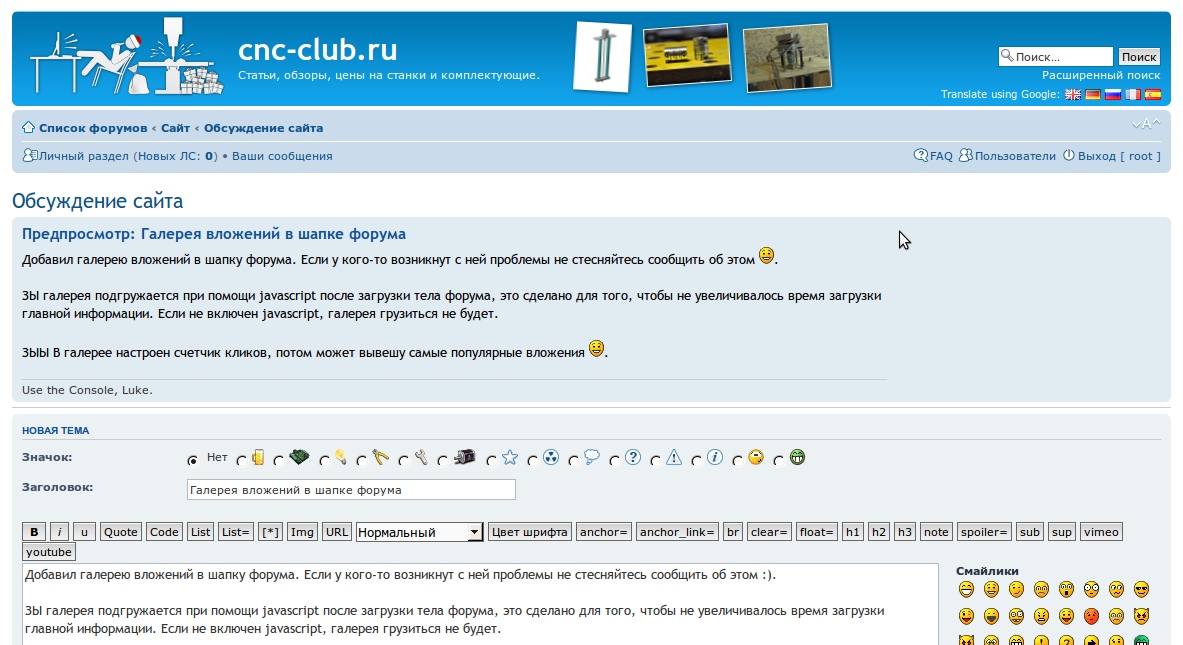This screenshot has width=1183, height=645.
Task: Click 'Выход [ root ]' logout link
Action: (x=1119, y=156)
